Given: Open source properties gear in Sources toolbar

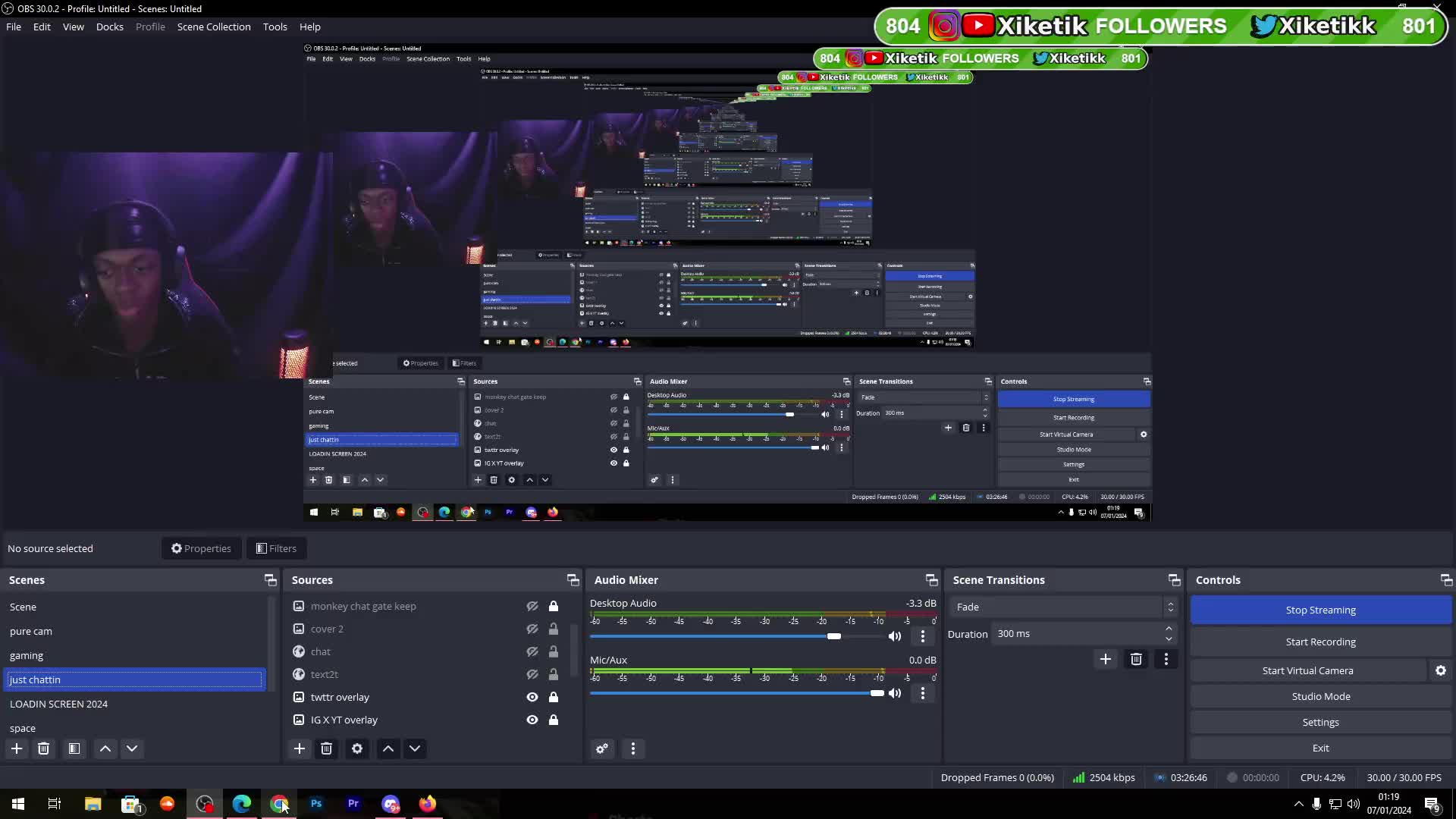Looking at the screenshot, I should (x=357, y=748).
